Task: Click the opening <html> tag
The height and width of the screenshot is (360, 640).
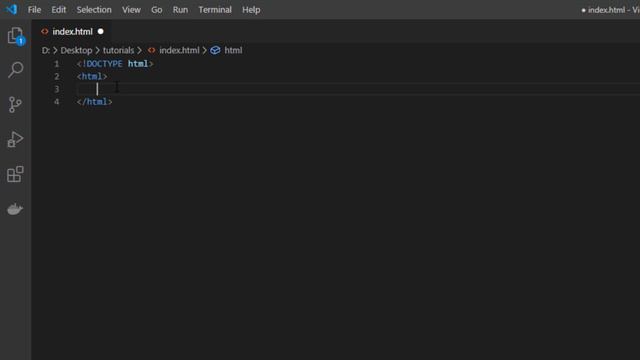Action: [x=92, y=77]
